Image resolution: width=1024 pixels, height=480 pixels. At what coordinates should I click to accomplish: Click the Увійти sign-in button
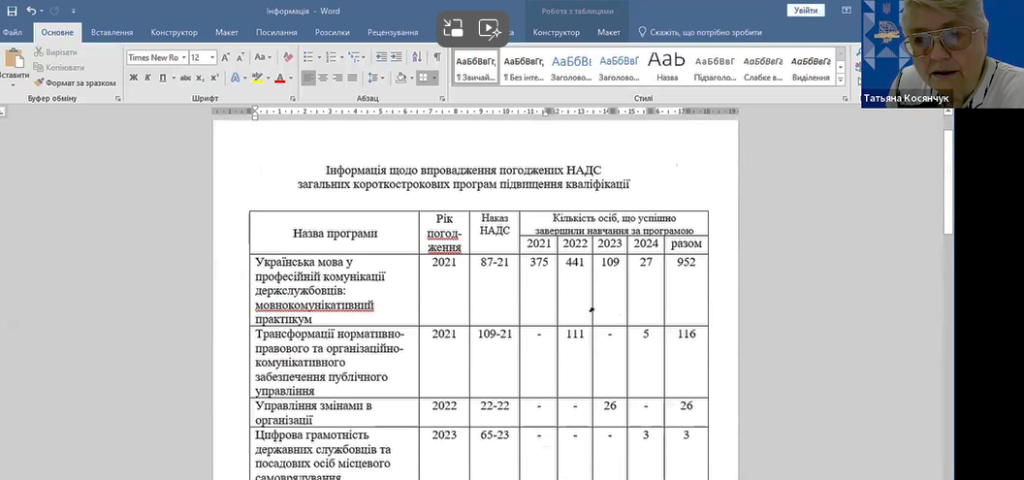click(805, 10)
